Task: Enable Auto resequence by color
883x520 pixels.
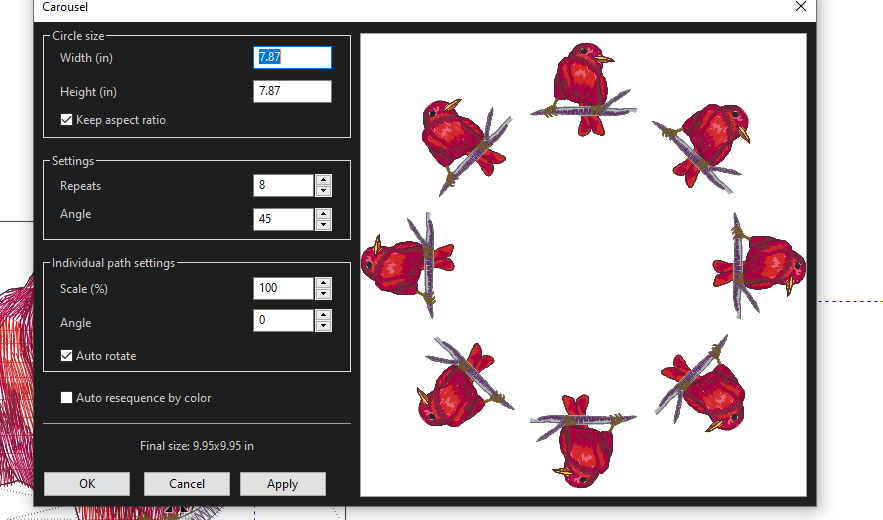Action: pos(66,398)
